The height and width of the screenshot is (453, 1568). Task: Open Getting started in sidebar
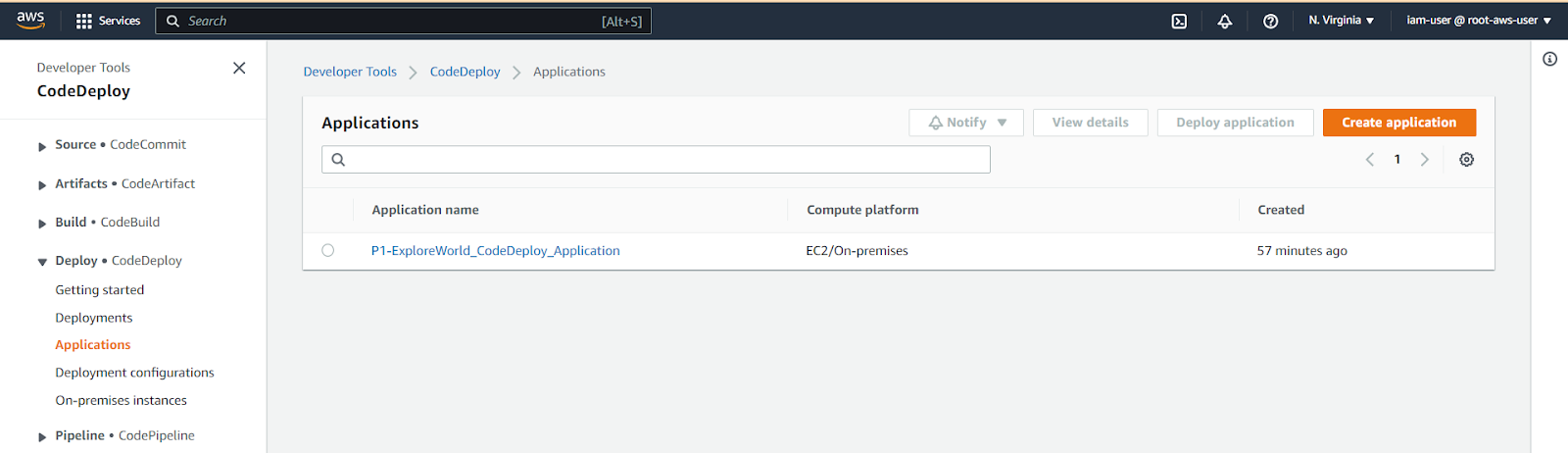[x=100, y=290]
